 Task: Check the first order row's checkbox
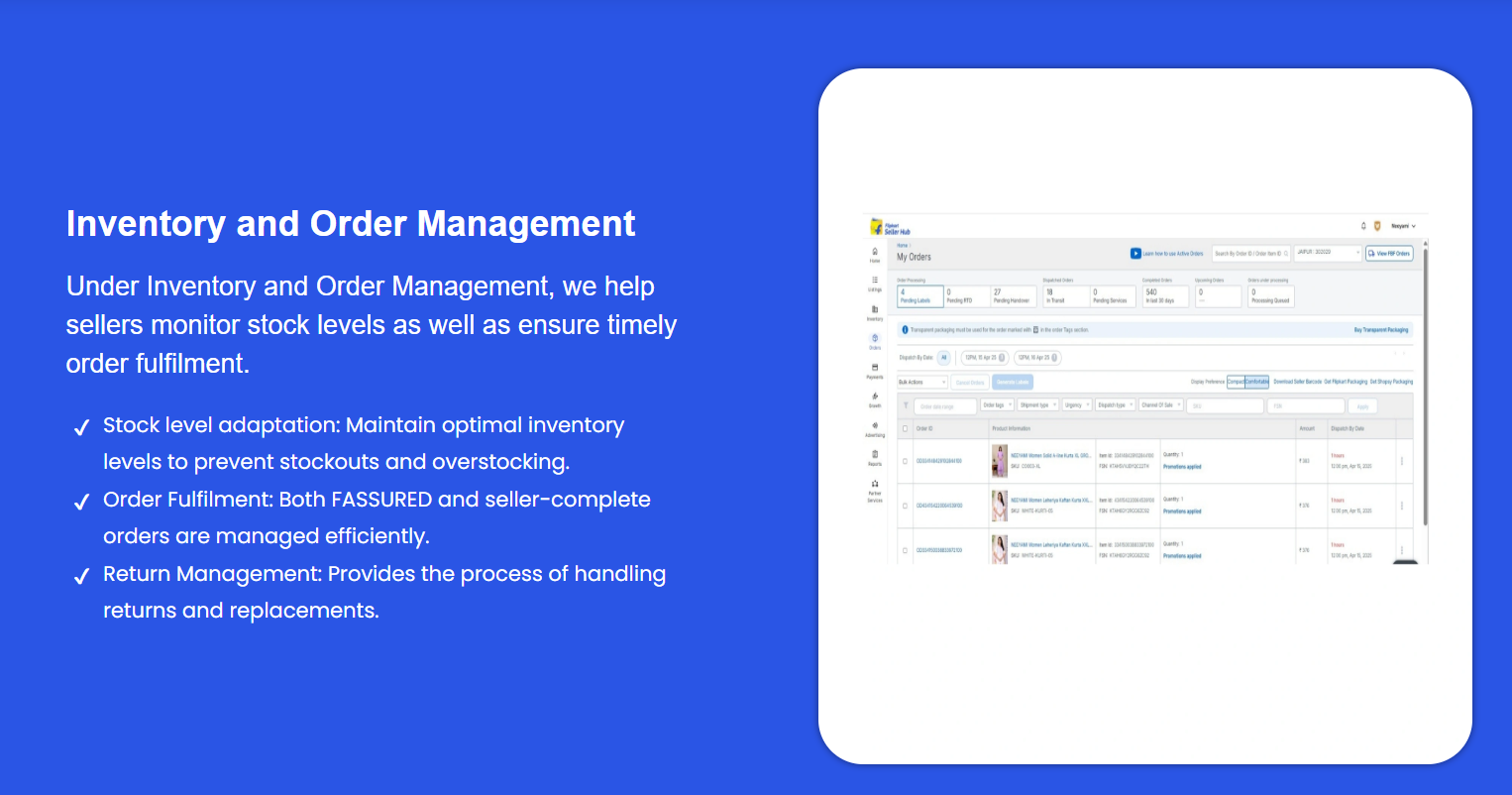(x=905, y=461)
